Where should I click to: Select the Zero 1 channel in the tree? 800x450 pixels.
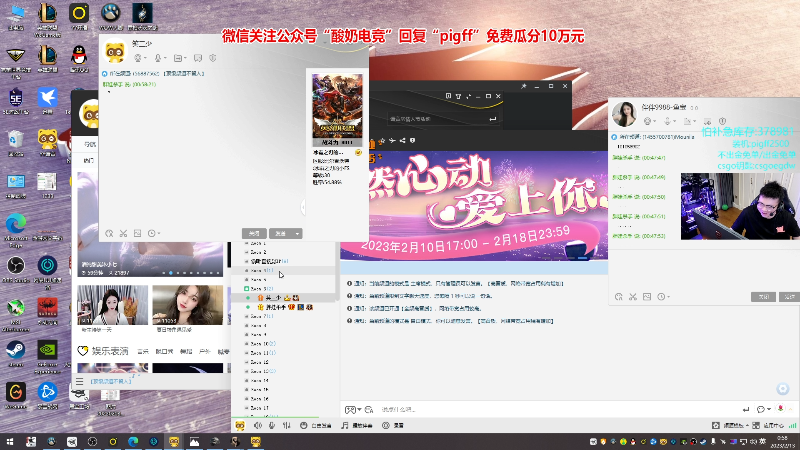pos(258,243)
